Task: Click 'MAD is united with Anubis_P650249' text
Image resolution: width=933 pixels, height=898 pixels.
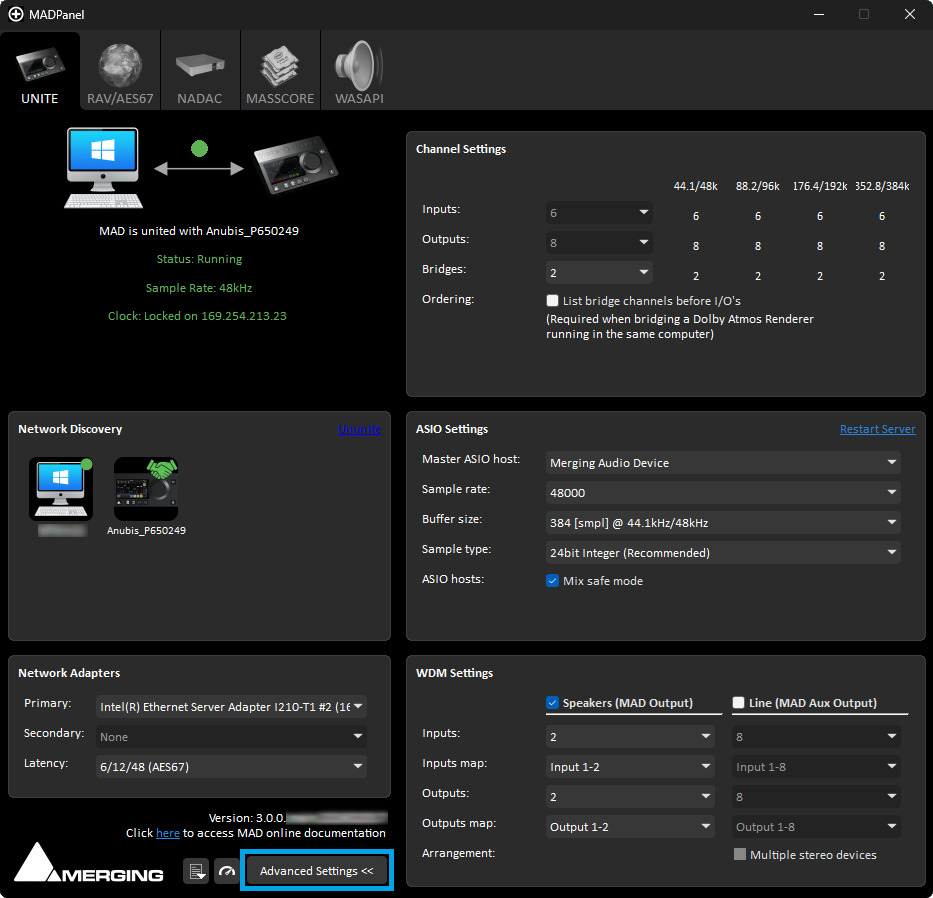Action: (199, 231)
